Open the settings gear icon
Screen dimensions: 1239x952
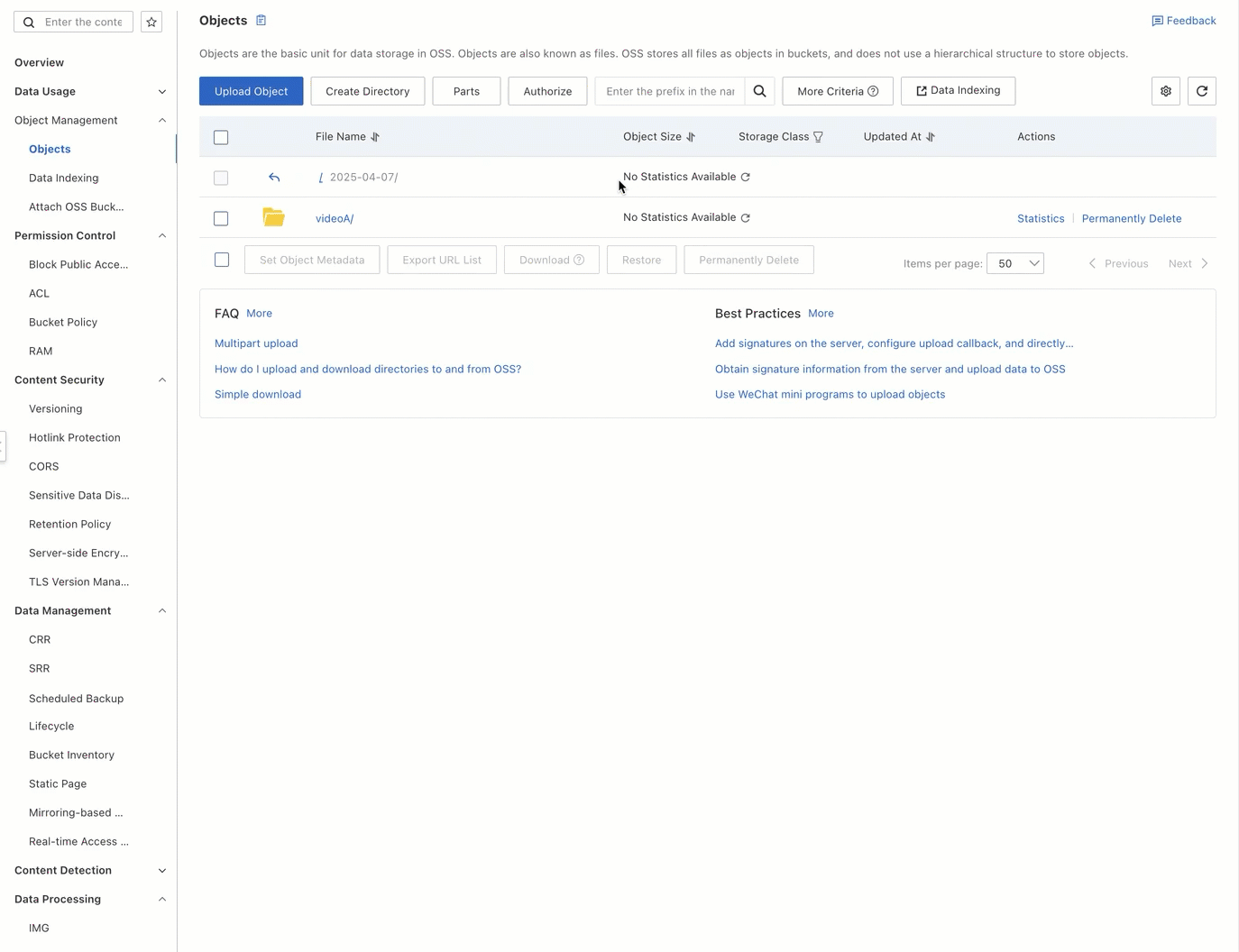click(x=1166, y=91)
